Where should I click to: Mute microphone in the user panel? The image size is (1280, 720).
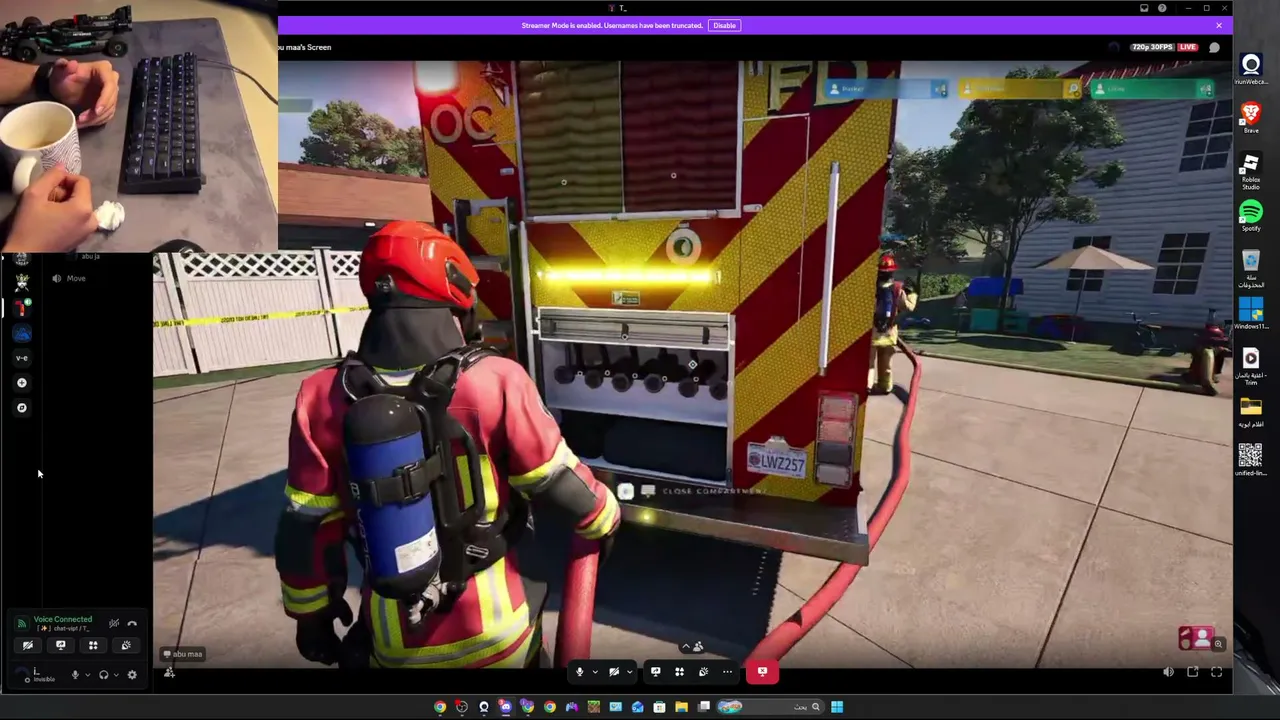[x=75, y=675]
